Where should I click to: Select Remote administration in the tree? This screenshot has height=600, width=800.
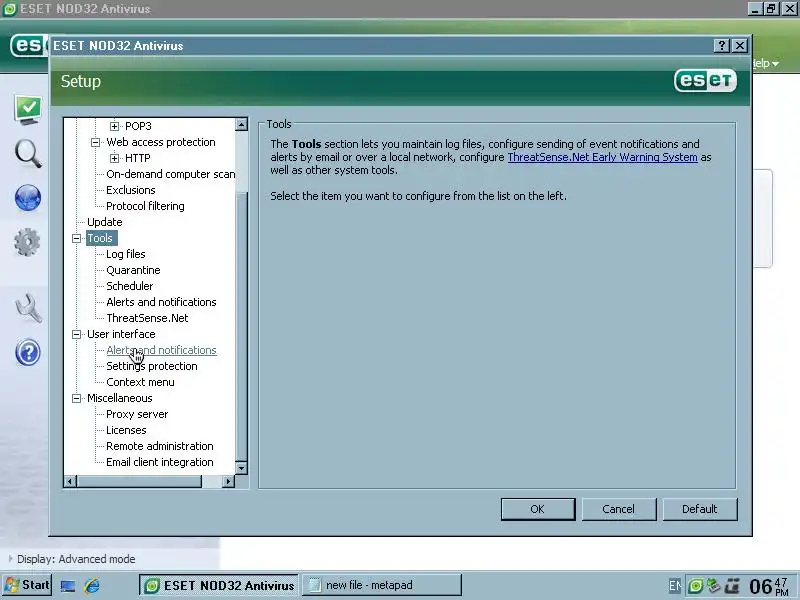[160, 446]
